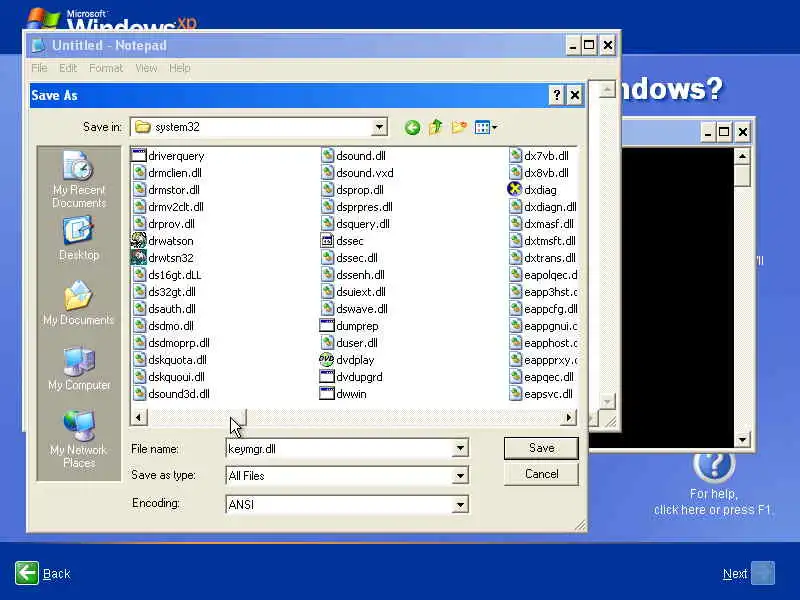This screenshot has height=600, width=800.
Task: Click the Cancel button
Action: click(541, 474)
